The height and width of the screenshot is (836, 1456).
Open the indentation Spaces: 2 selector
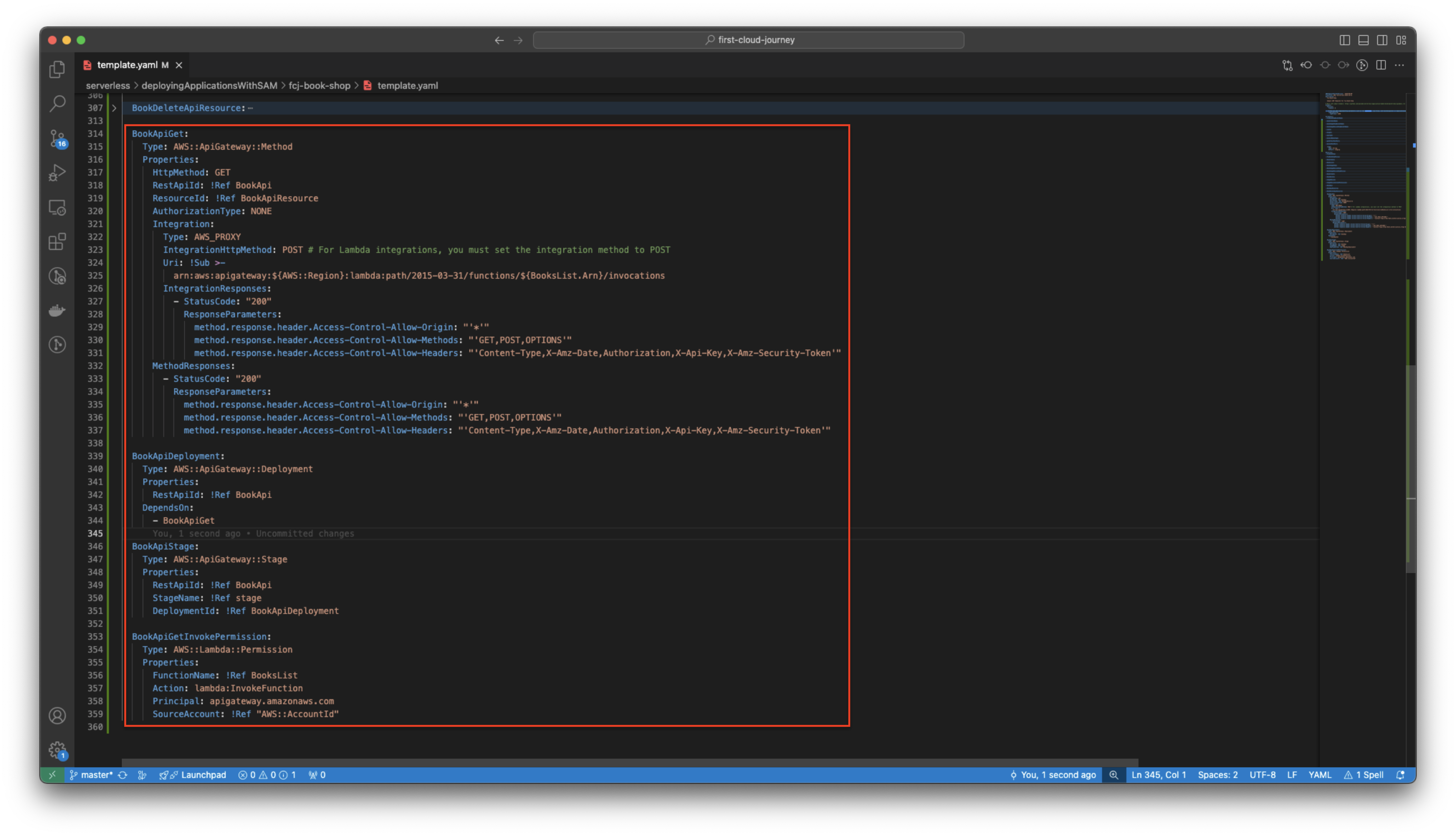pyautogui.click(x=1217, y=774)
